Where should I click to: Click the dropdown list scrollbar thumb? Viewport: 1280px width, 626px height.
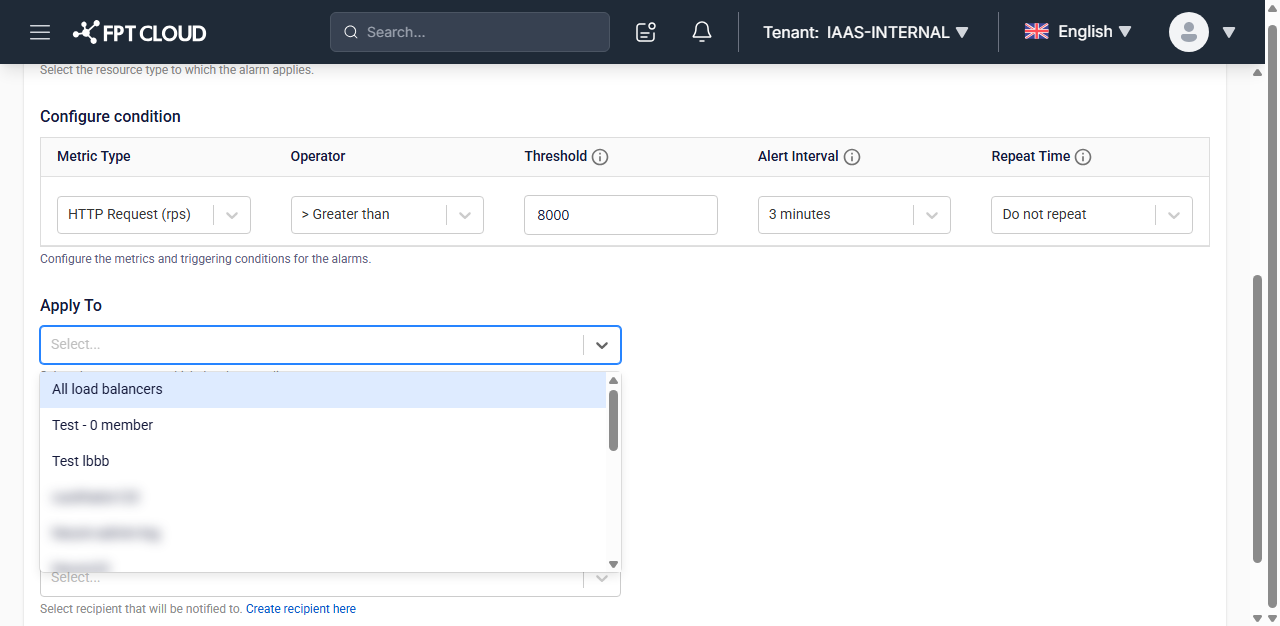pyautogui.click(x=614, y=420)
